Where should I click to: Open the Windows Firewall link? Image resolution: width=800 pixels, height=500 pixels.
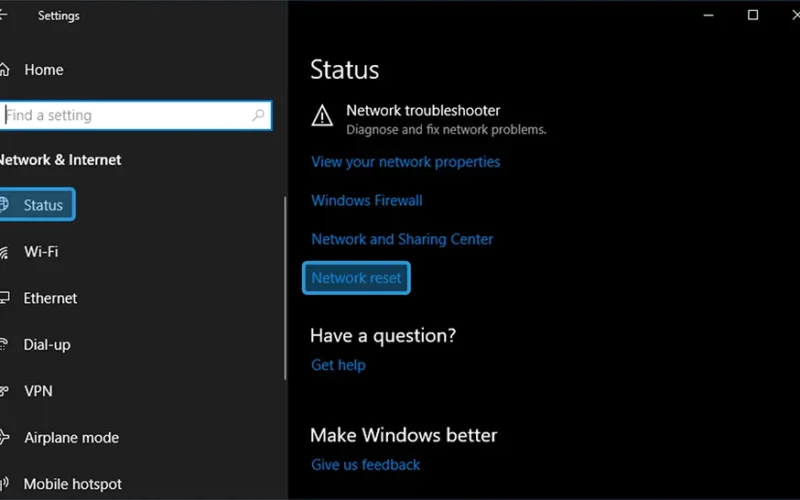(x=367, y=201)
